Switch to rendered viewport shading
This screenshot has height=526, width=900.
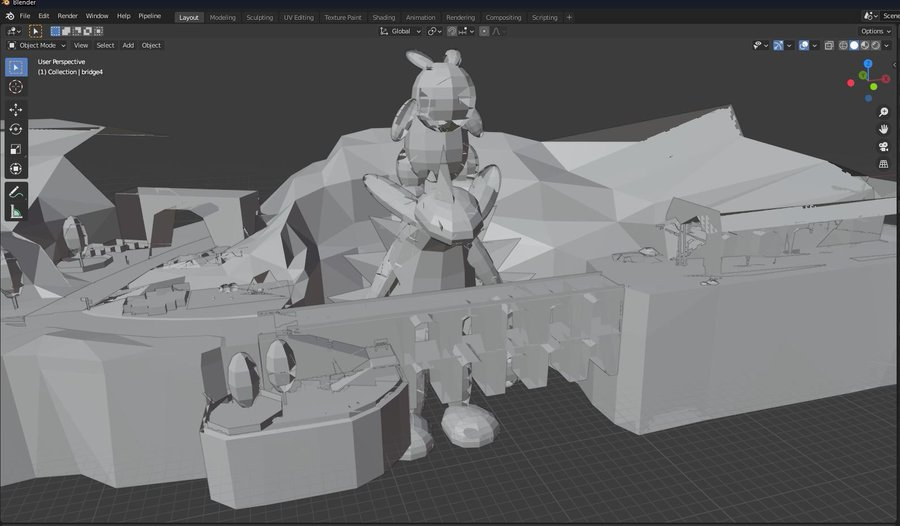point(876,45)
